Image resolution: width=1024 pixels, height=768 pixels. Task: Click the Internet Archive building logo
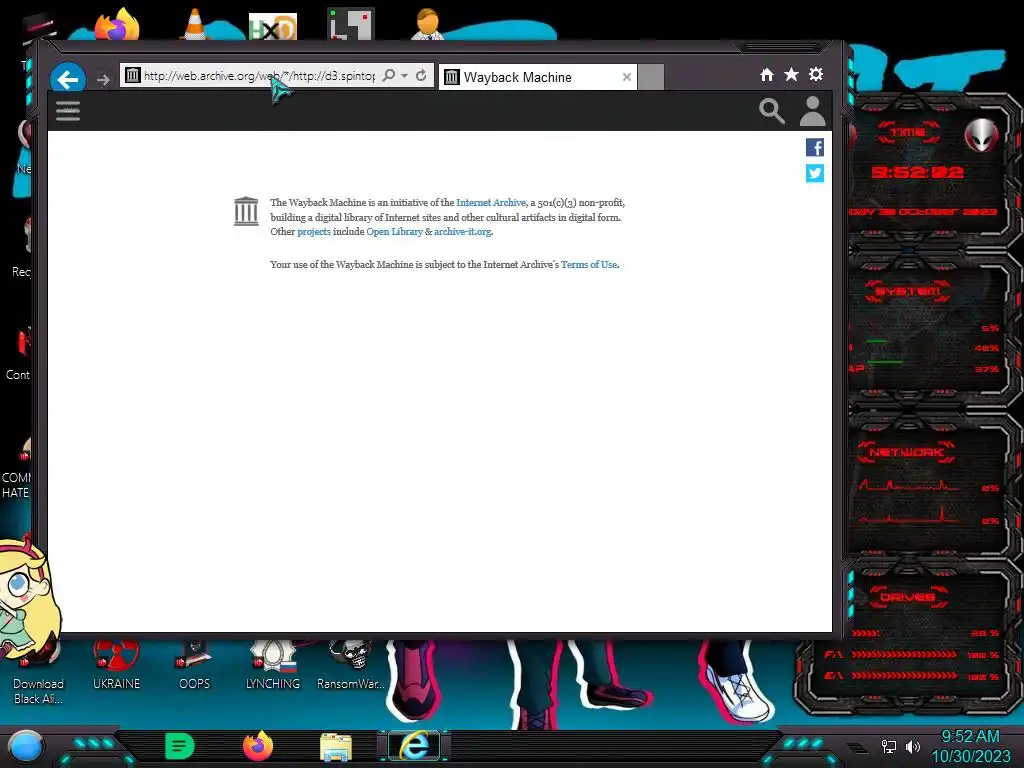[246, 211]
